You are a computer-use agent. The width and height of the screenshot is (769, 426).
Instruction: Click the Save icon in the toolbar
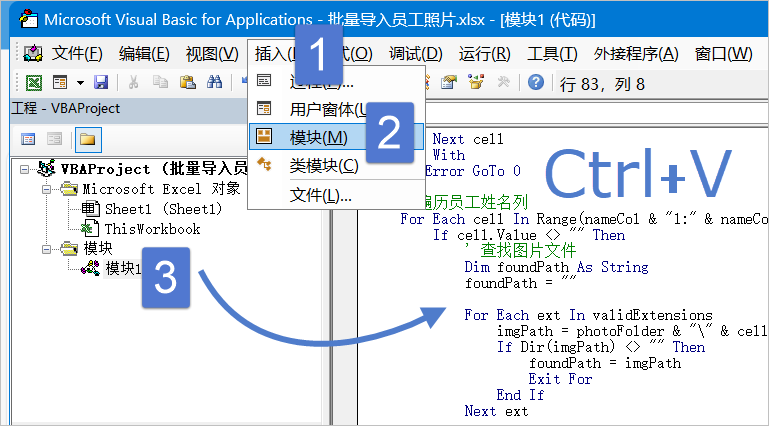100,83
